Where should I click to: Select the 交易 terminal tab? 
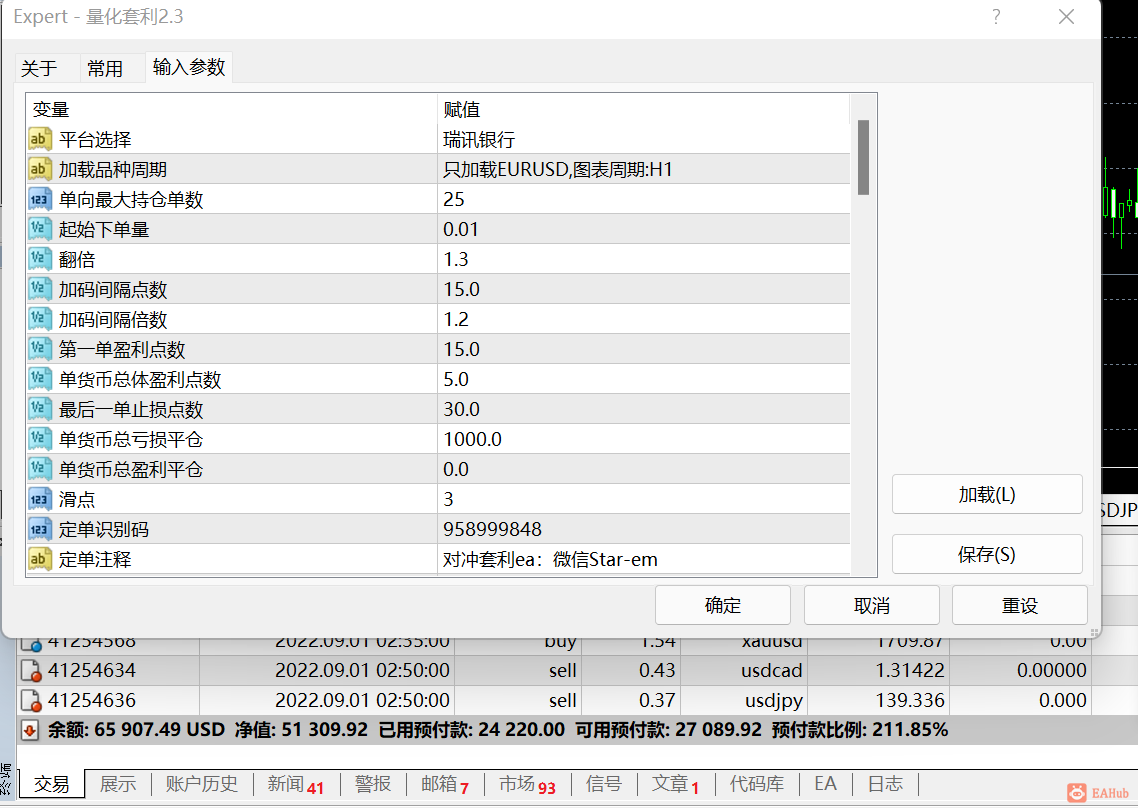click(x=52, y=784)
